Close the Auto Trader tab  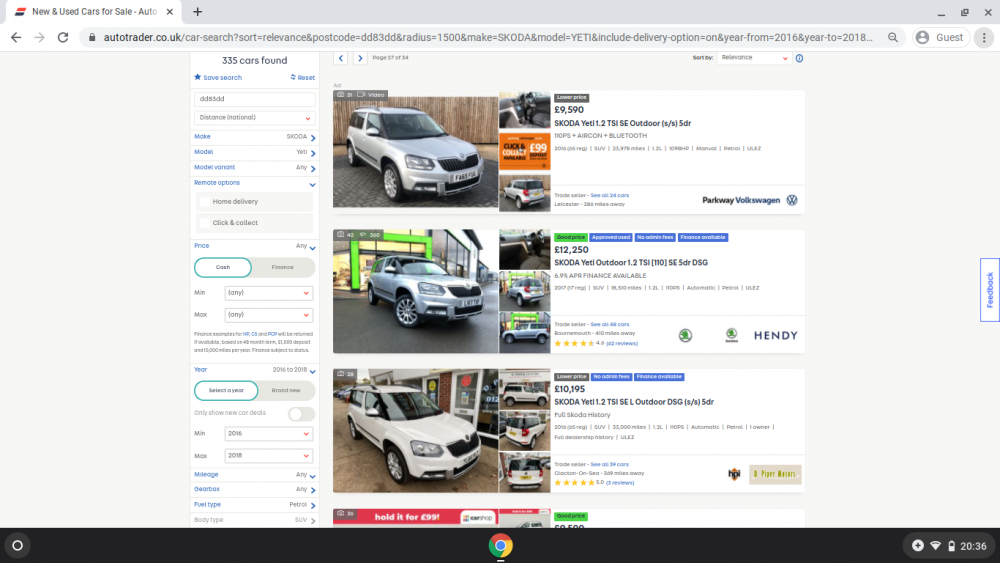pyautogui.click(x=170, y=11)
